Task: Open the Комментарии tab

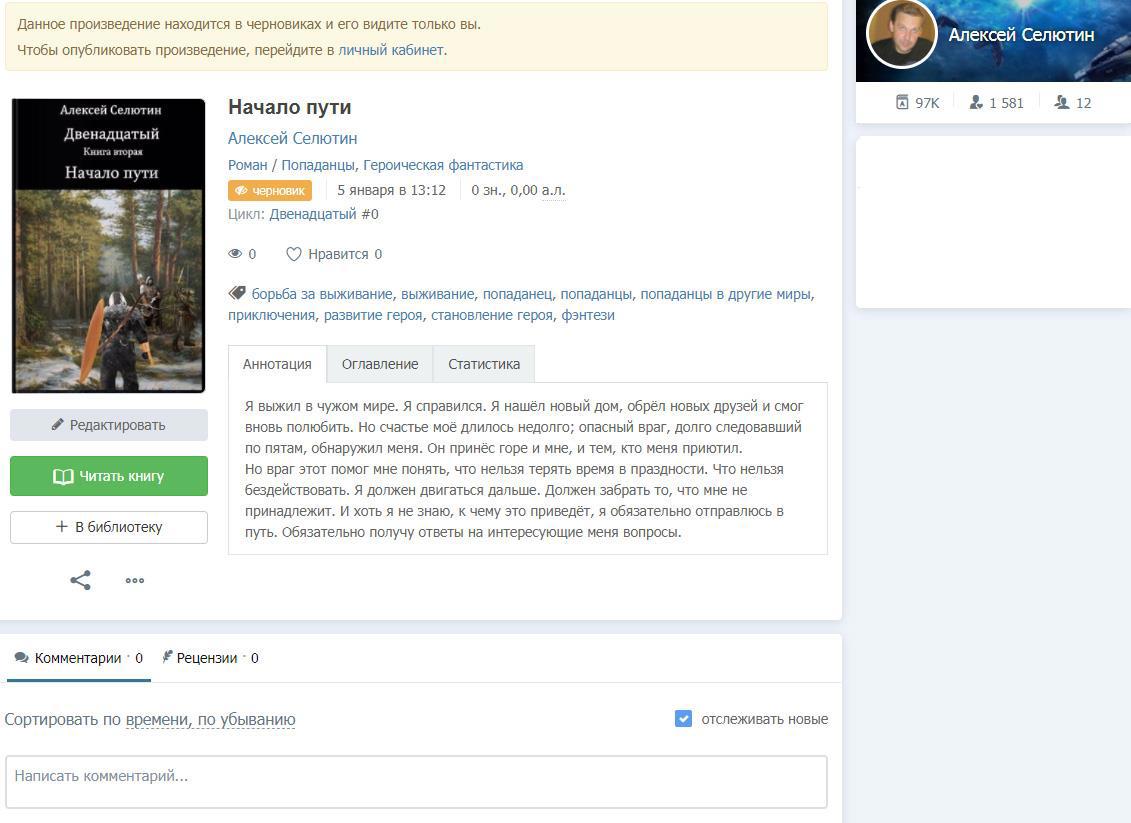Action: tap(79, 658)
